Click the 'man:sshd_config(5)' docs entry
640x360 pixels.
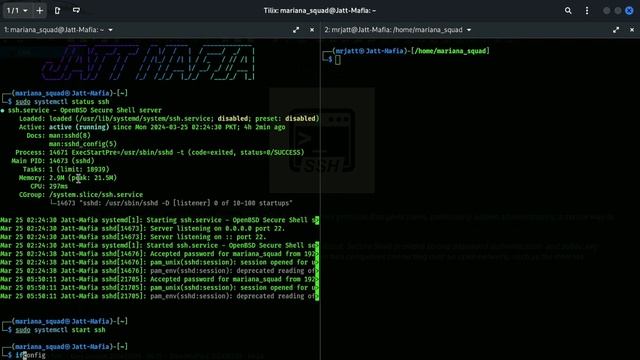pos(82,144)
